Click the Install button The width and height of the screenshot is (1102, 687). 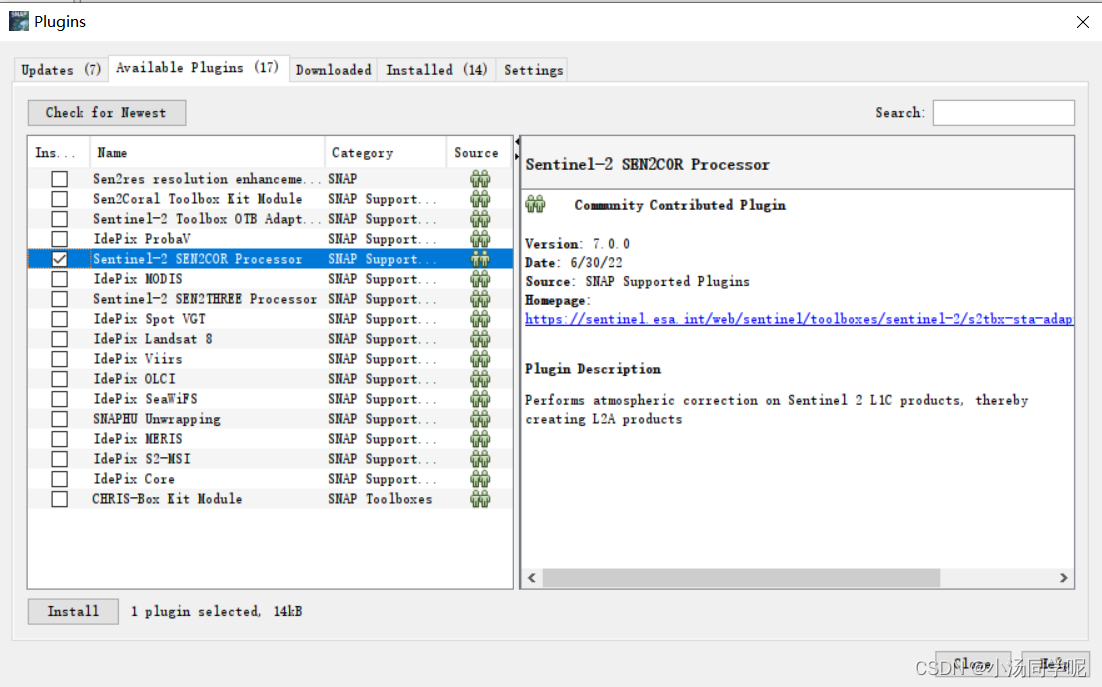[x=72, y=611]
